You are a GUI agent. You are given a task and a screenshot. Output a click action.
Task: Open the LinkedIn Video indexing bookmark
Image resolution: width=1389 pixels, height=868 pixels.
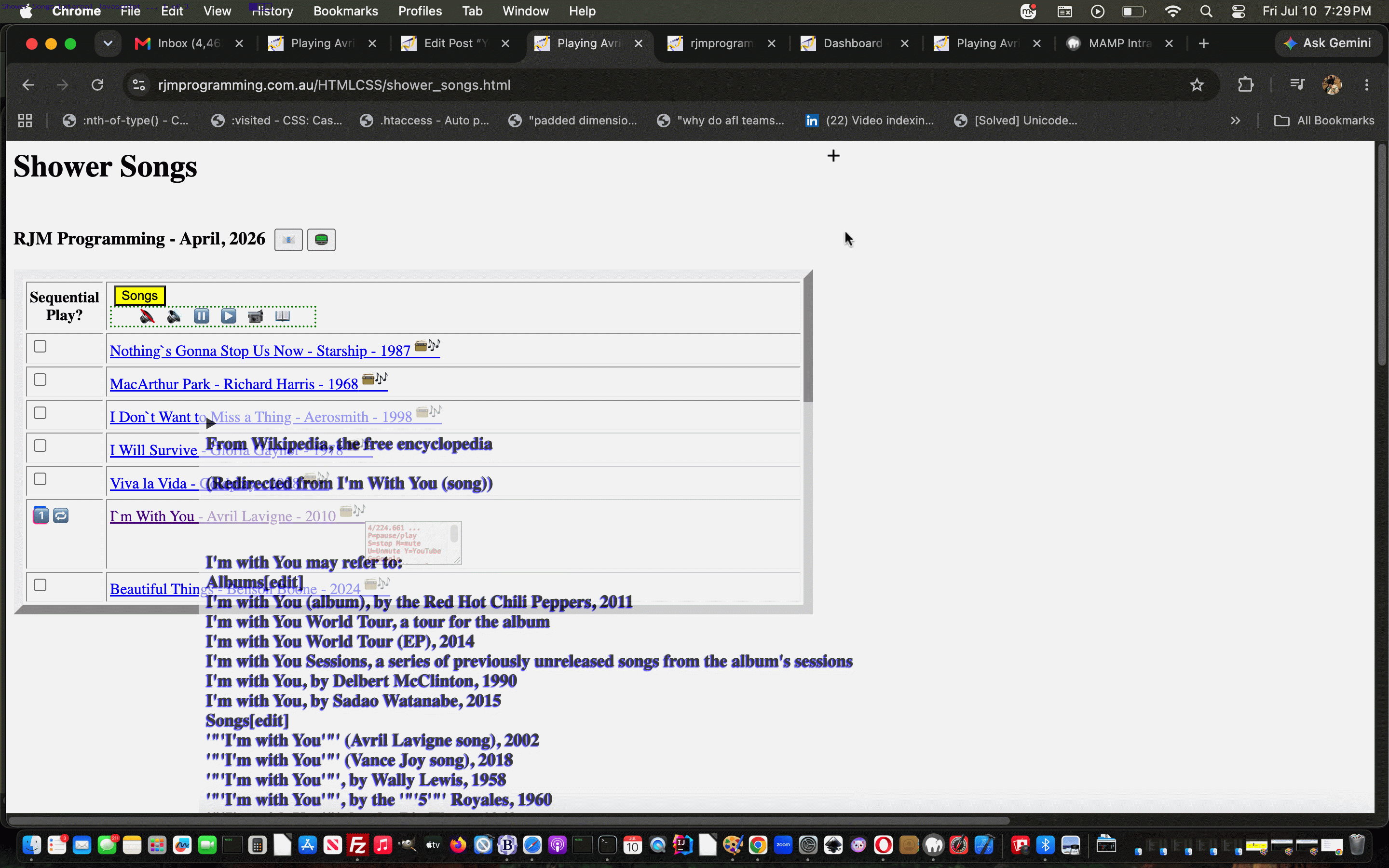tap(870, 121)
